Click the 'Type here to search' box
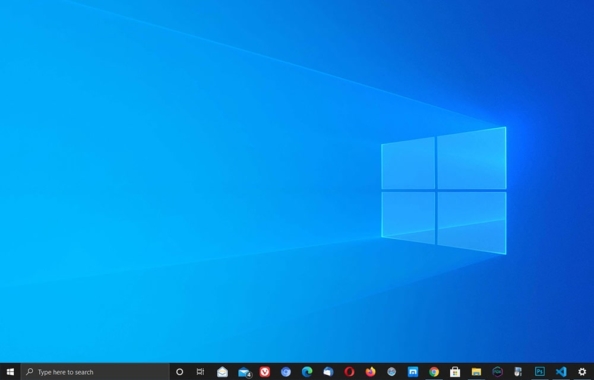This screenshot has width=594, height=380. [95, 372]
